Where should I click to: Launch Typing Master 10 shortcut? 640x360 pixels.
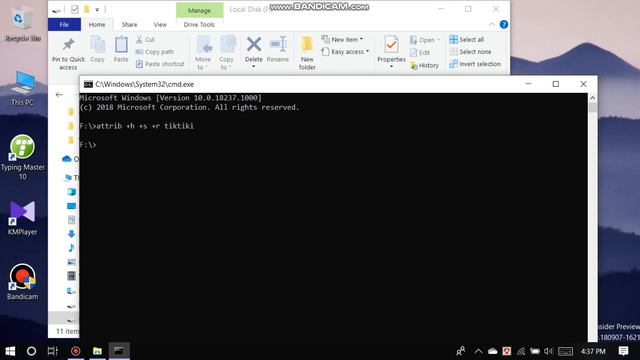tap(22, 157)
